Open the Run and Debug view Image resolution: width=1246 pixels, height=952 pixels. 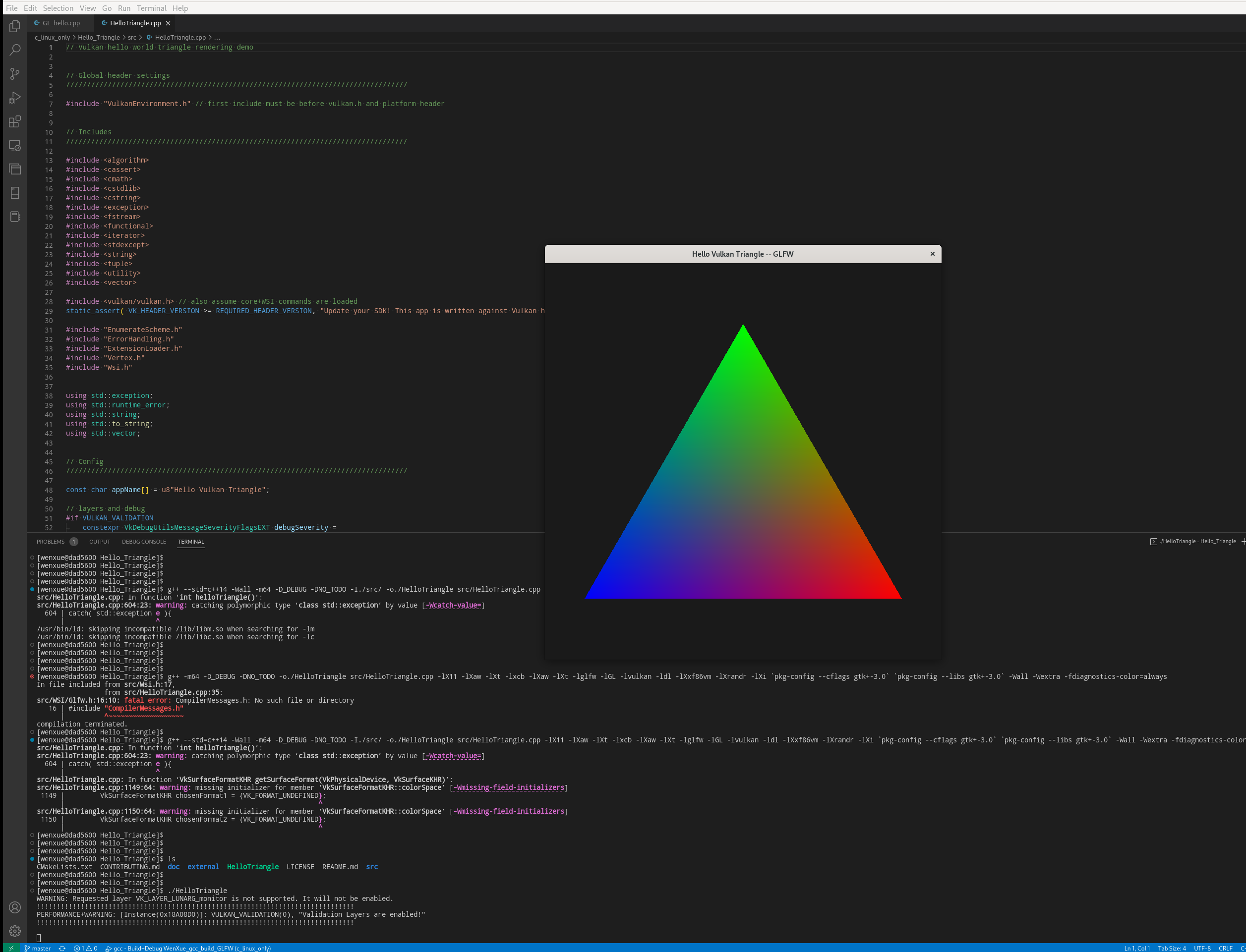tap(15, 98)
